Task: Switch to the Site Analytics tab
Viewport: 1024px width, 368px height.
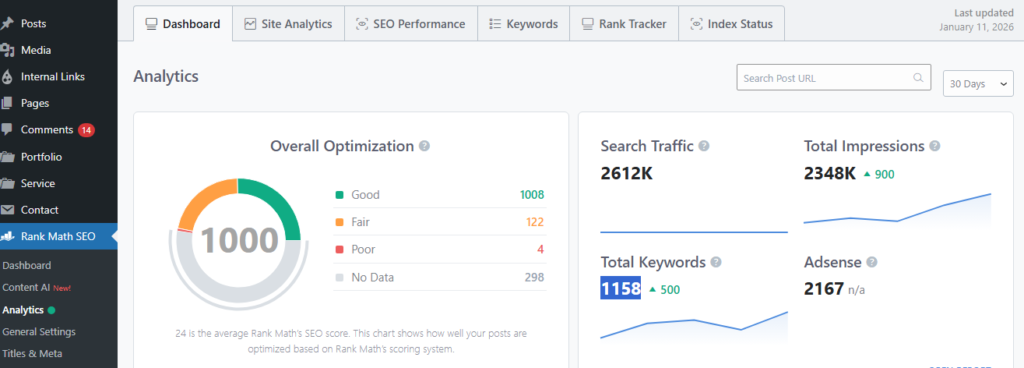Action: [x=288, y=23]
